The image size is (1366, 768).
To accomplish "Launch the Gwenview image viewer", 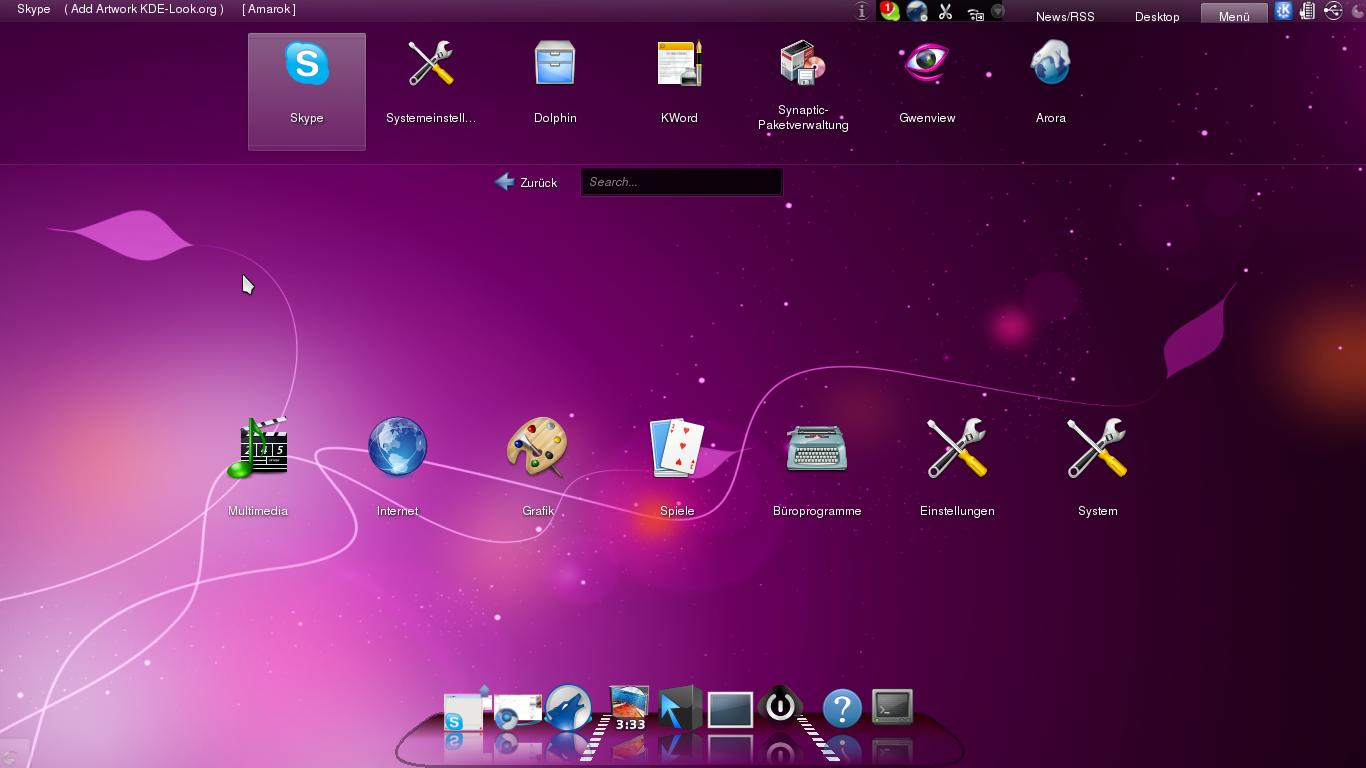I will click(x=927, y=82).
